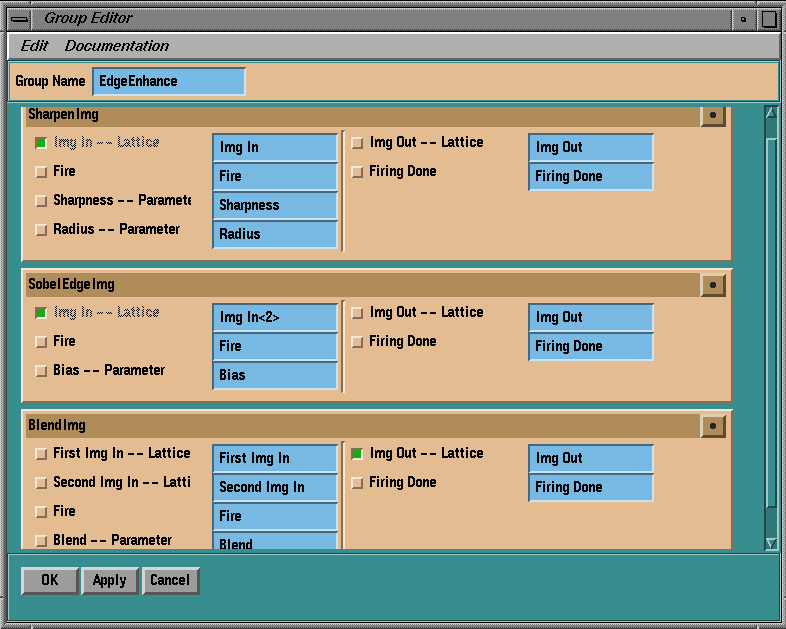Screen dimensions: 786x629
Task: Click the Apply button
Action: click(110, 580)
